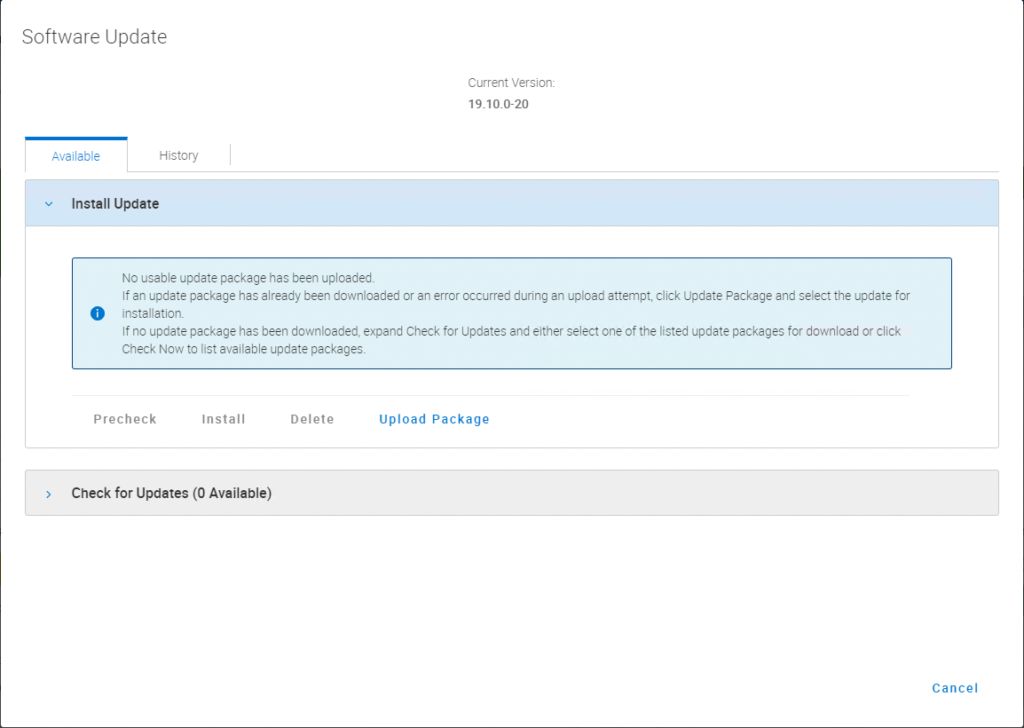The image size is (1024, 728).
Task: Click the Install Update header label
Action: 114,203
